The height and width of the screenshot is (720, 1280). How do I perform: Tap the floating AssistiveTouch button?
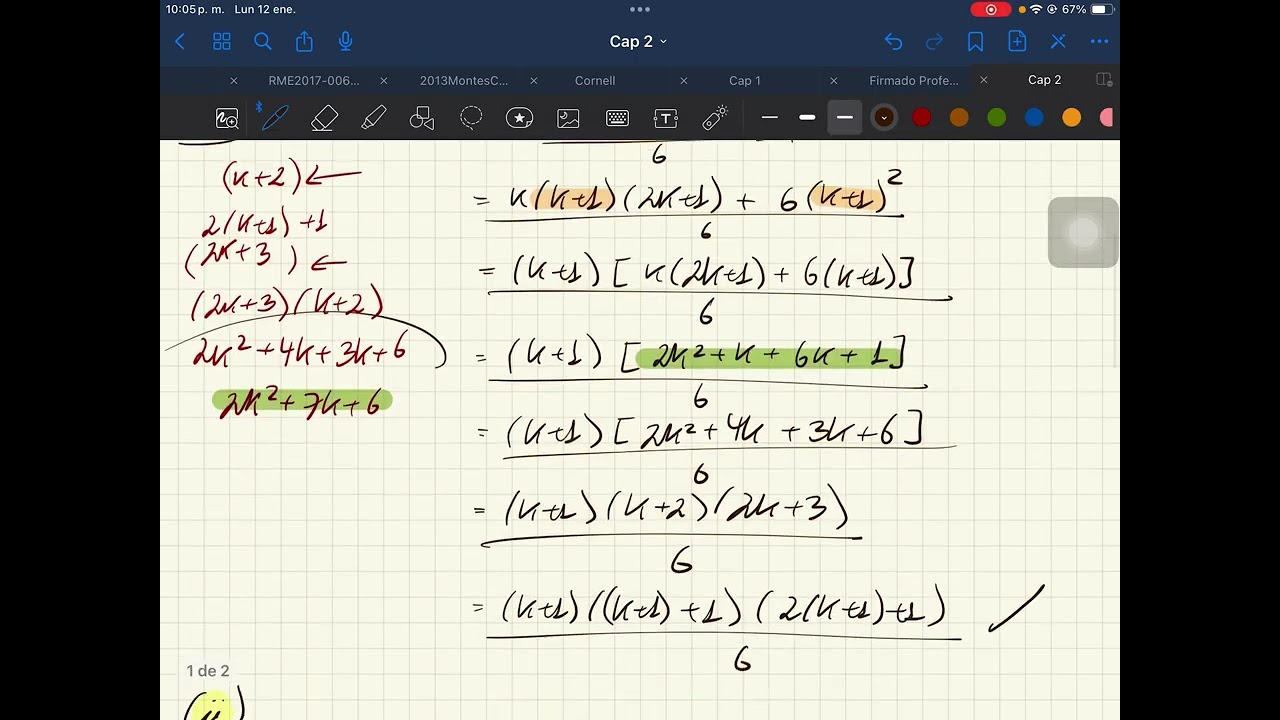(x=1083, y=233)
